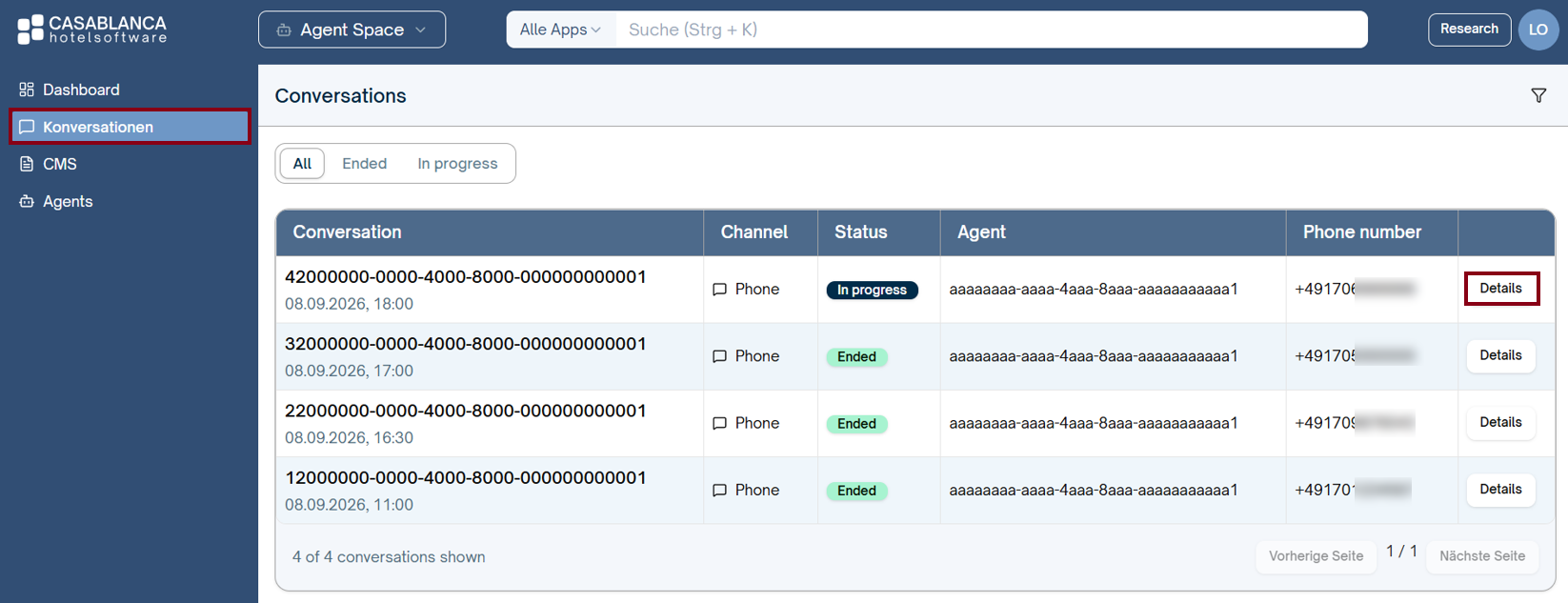Viewport: 1568px width, 603px height.
Task: Click the CMS document icon in sidebar
Action: pos(27,164)
